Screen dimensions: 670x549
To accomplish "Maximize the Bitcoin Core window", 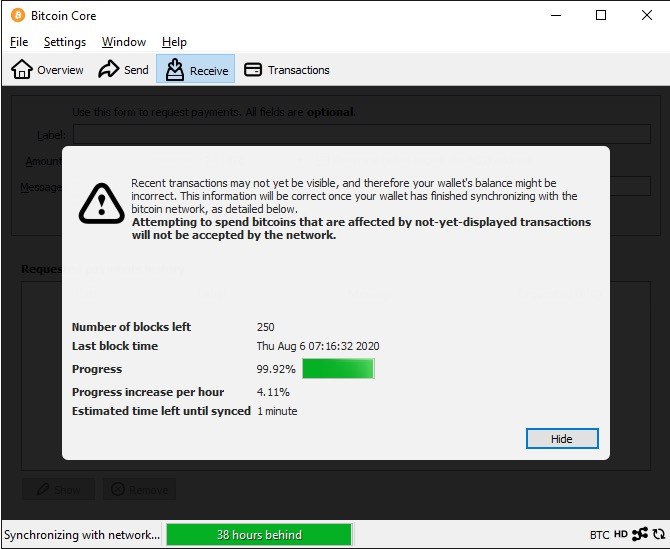I will coord(601,15).
